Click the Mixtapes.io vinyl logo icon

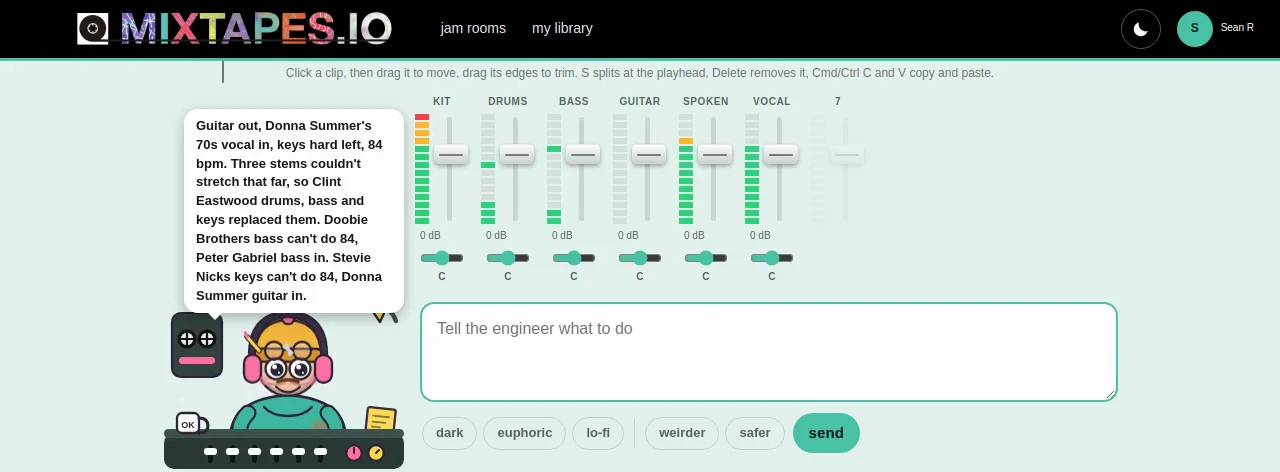[x=93, y=29]
